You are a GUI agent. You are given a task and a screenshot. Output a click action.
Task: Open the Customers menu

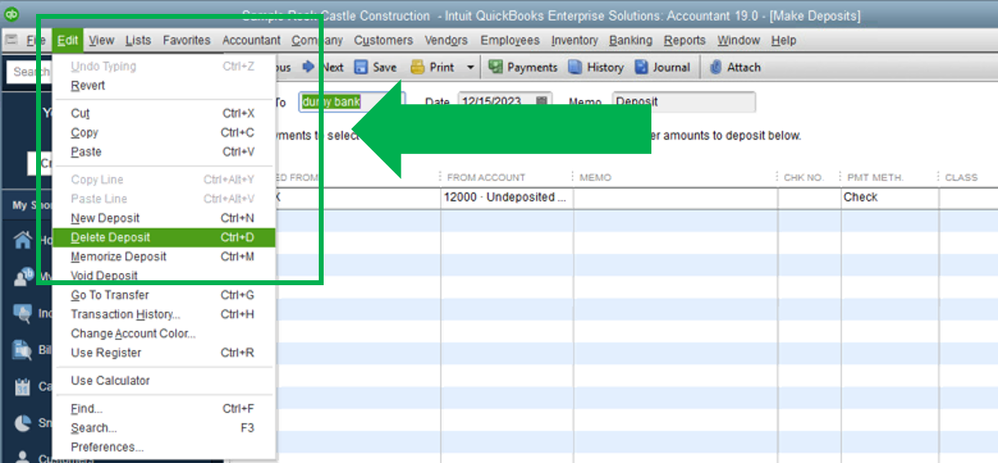383,40
